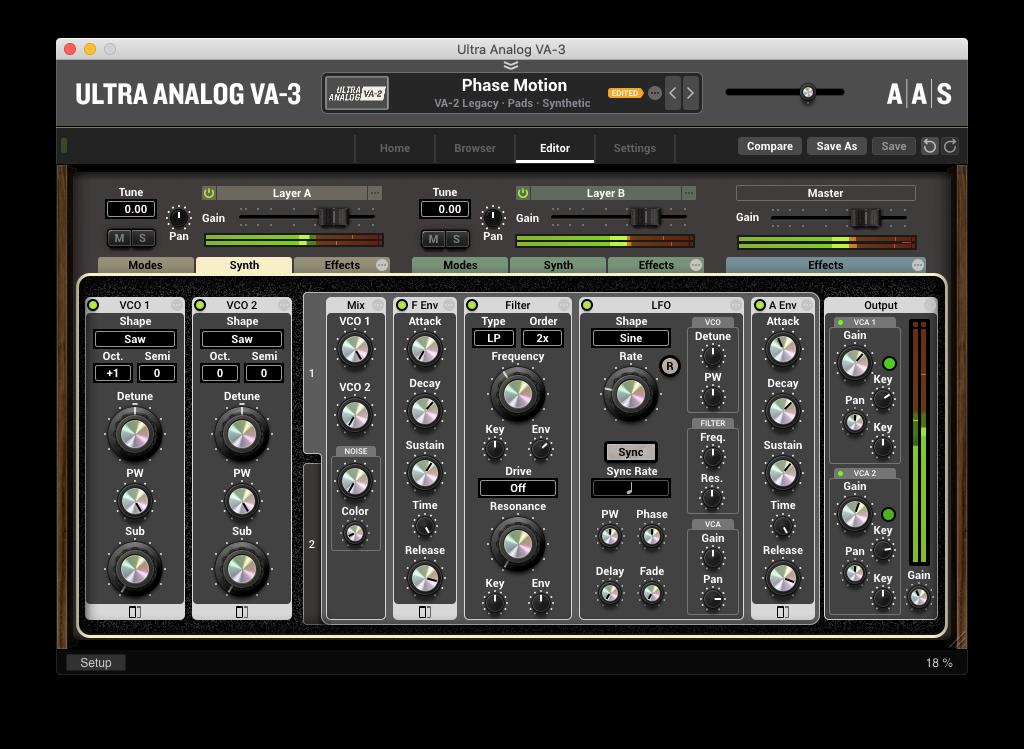Open A Env module options icon
The width and height of the screenshot is (1024, 749).
click(807, 305)
